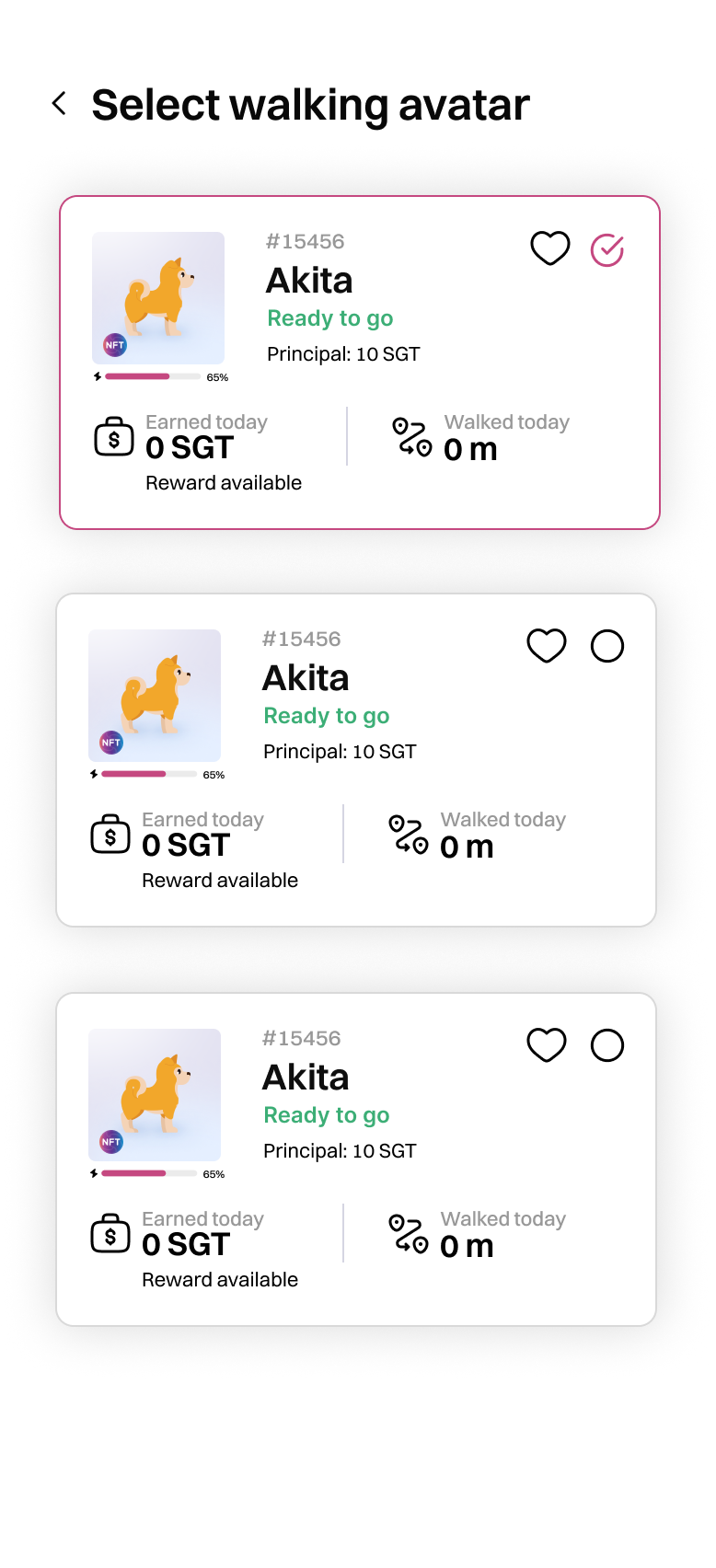Click "Reward available" in the first card
Screen dimensions: 716x1568
click(224, 483)
